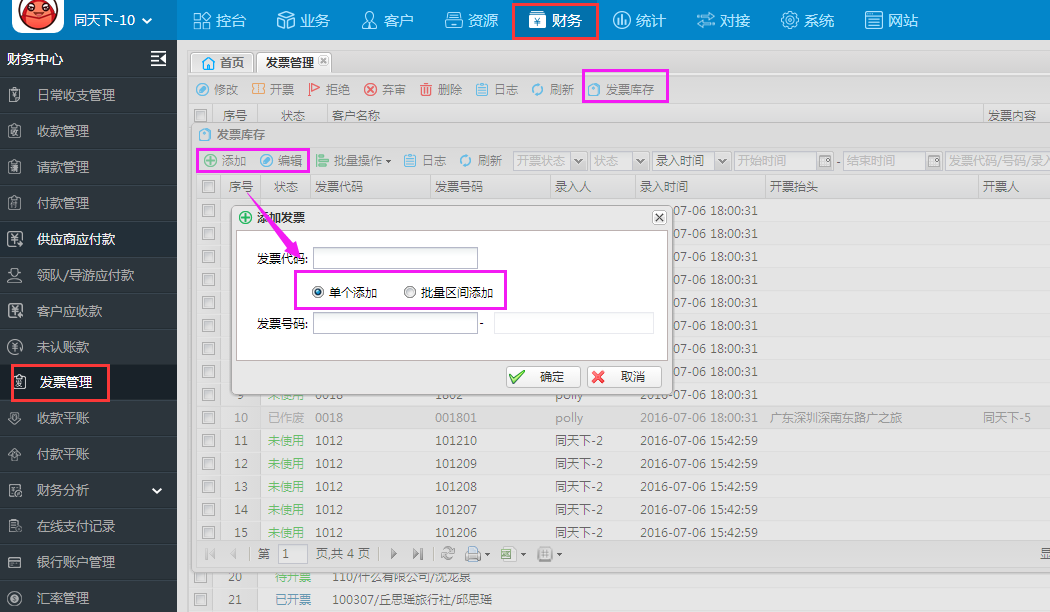1050x612 pixels.
Task: Click the 取消 button
Action: click(x=624, y=377)
